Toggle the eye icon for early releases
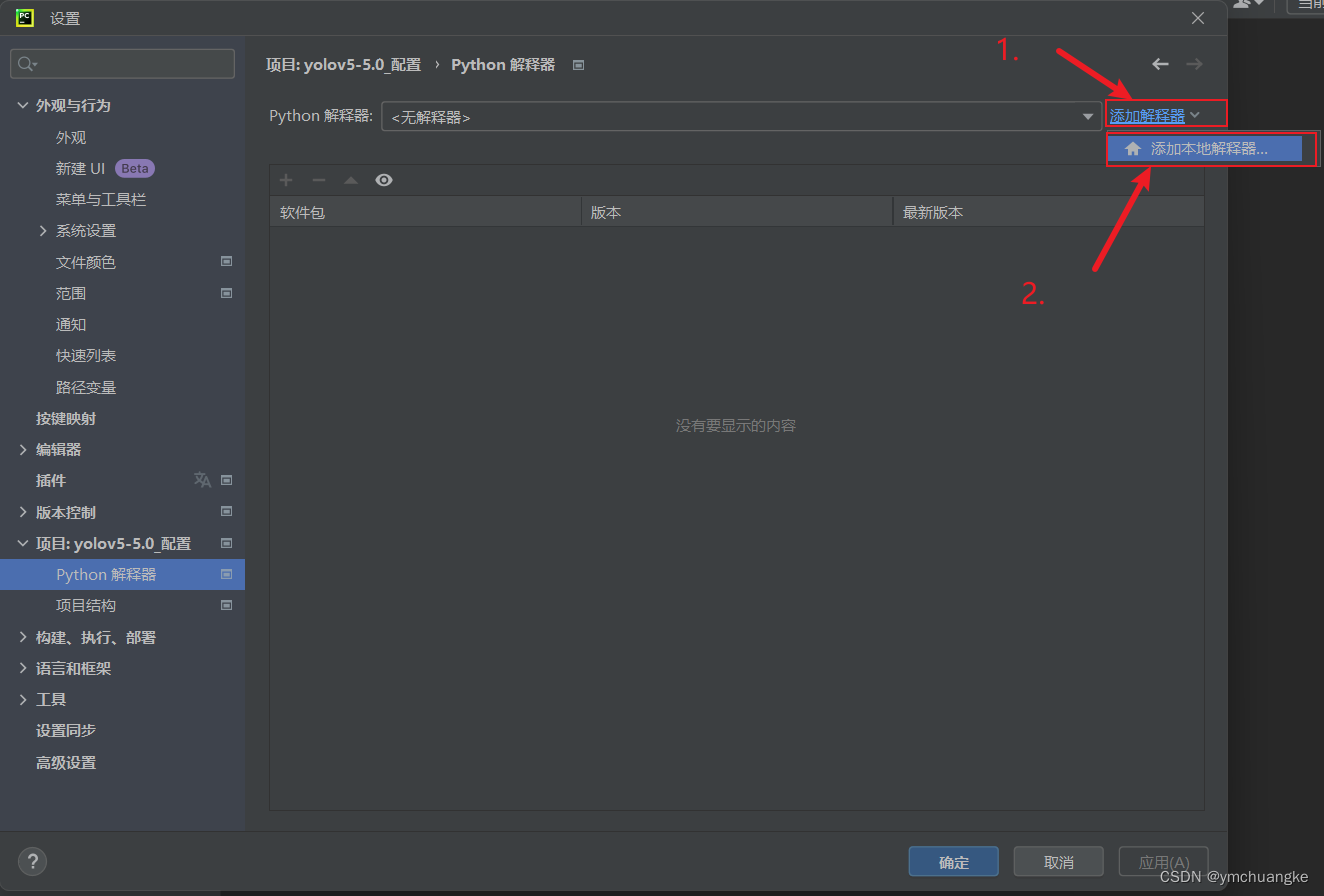 pos(384,180)
